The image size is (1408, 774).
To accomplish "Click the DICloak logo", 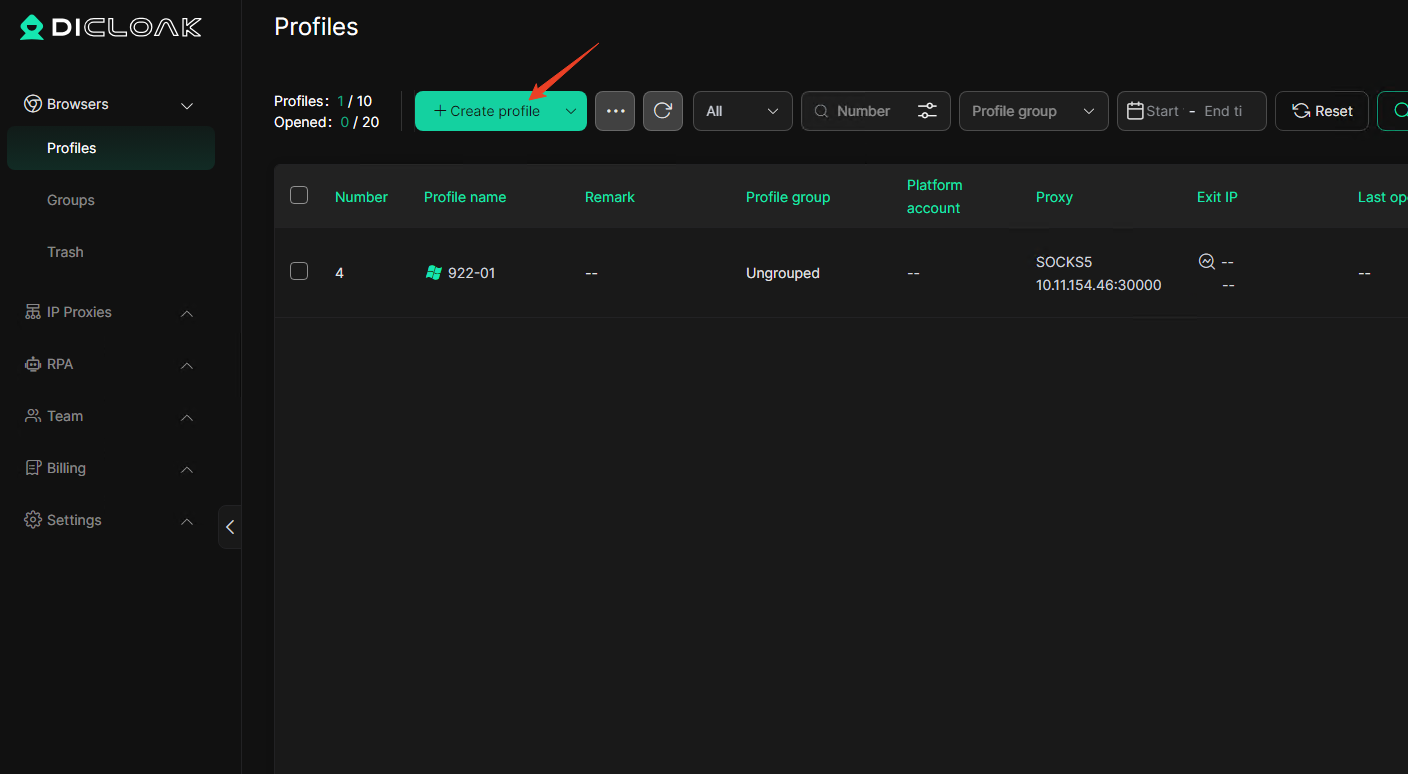I will (x=111, y=27).
